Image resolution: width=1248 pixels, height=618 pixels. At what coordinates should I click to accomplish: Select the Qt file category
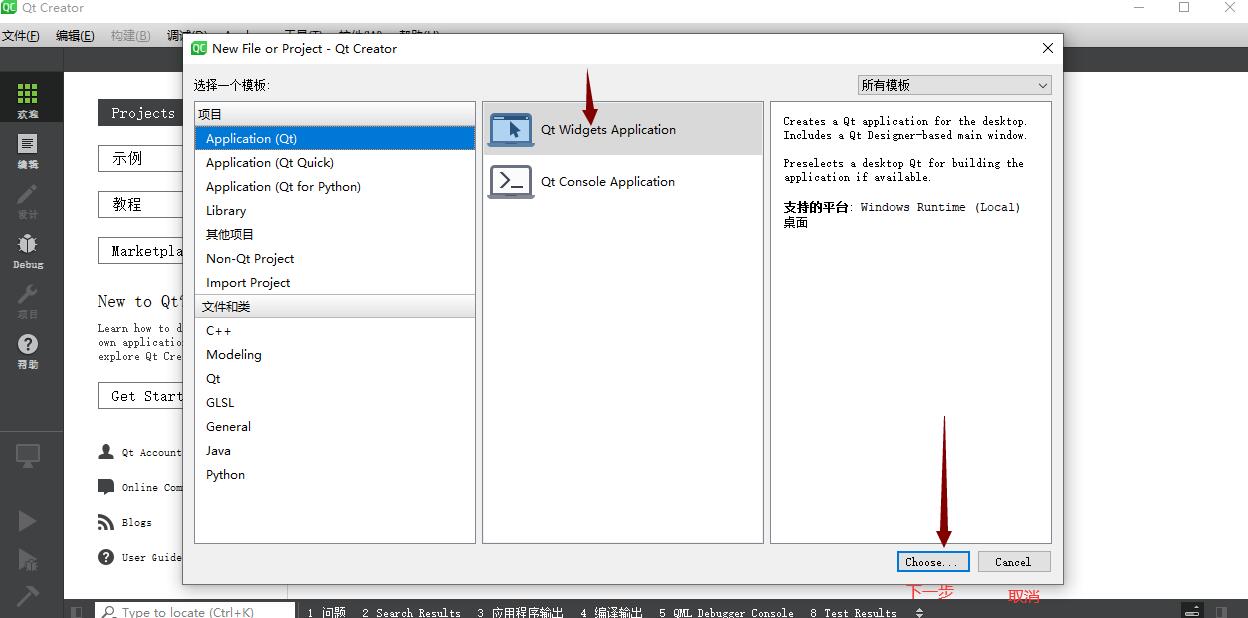pos(335,378)
